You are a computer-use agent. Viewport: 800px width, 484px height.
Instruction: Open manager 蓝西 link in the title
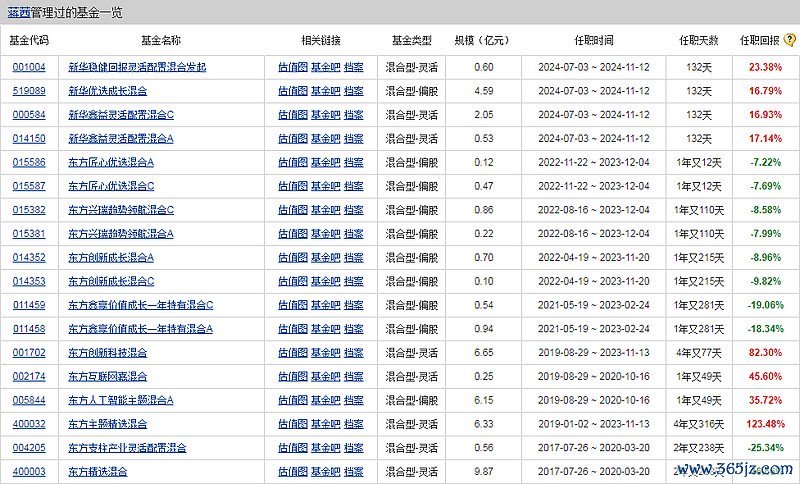pos(19,13)
